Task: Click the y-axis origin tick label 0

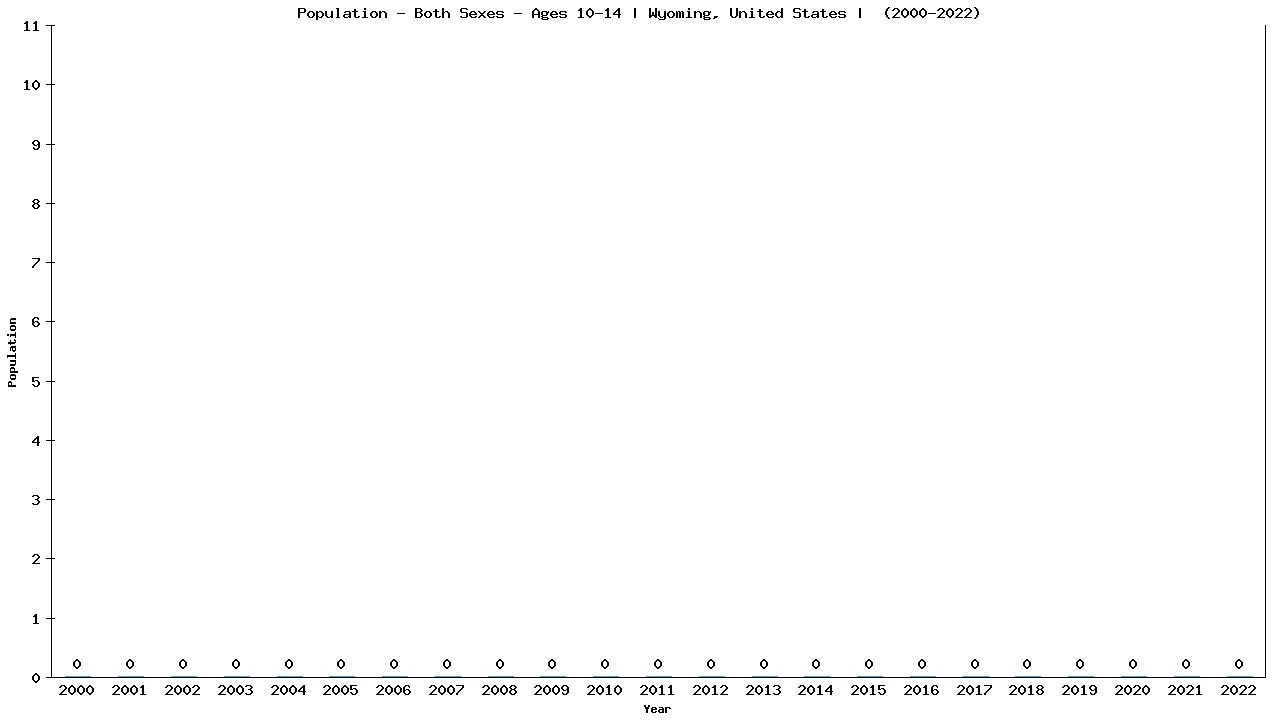Action: pyautogui.click(x=36, y=678)
